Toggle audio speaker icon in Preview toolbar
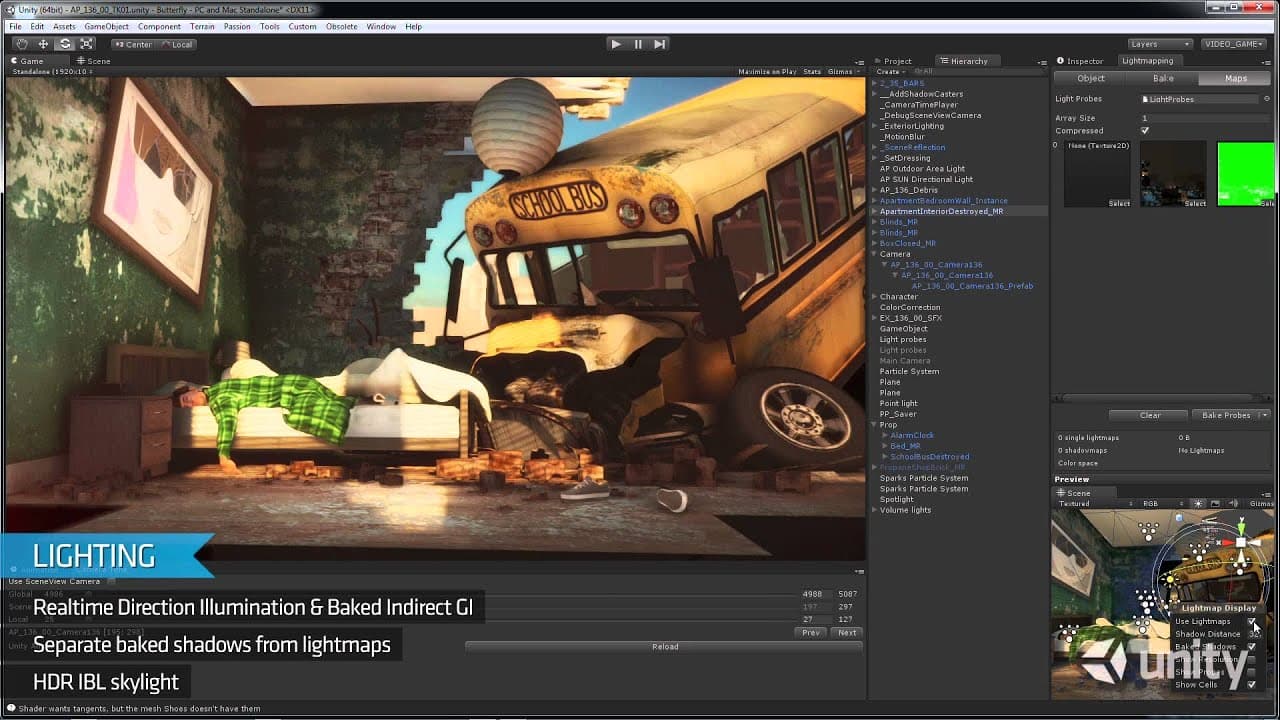This screenshot has height=720, width=1280. (x=1233, y=504)
